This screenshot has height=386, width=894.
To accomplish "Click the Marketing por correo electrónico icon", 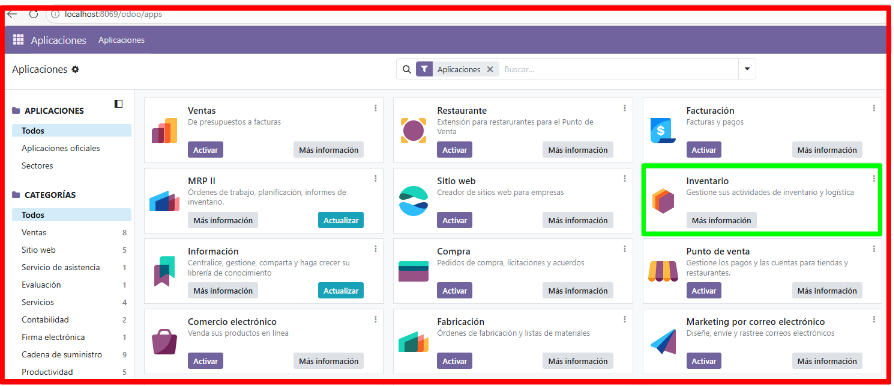I will tap(663, 342).
